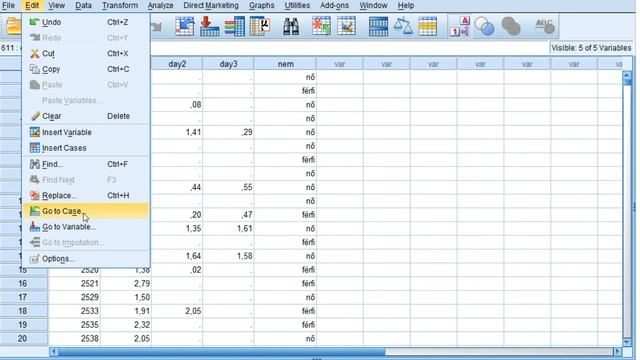Click the Open data document folder icon
The width and height of the screenshot is (640, 360).
tap(13, 26)
